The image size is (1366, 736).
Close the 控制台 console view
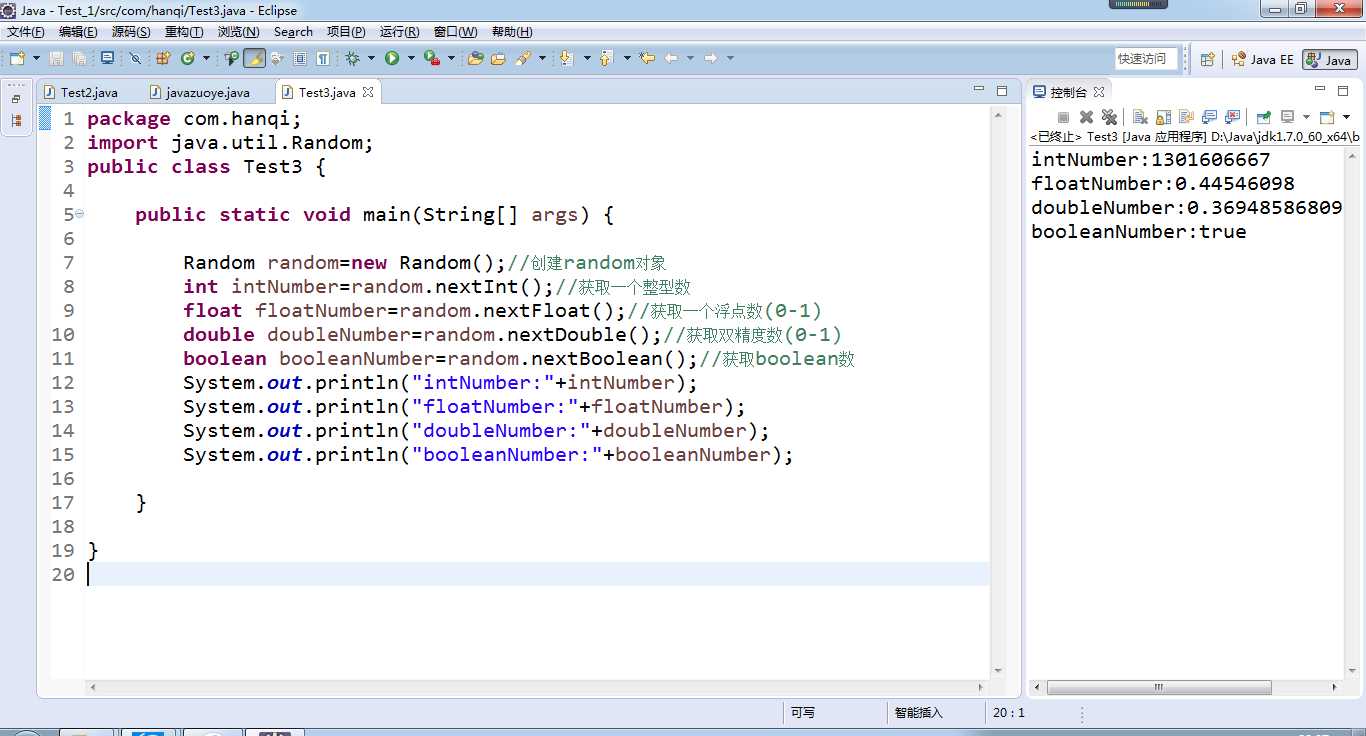coord(1099,92)
